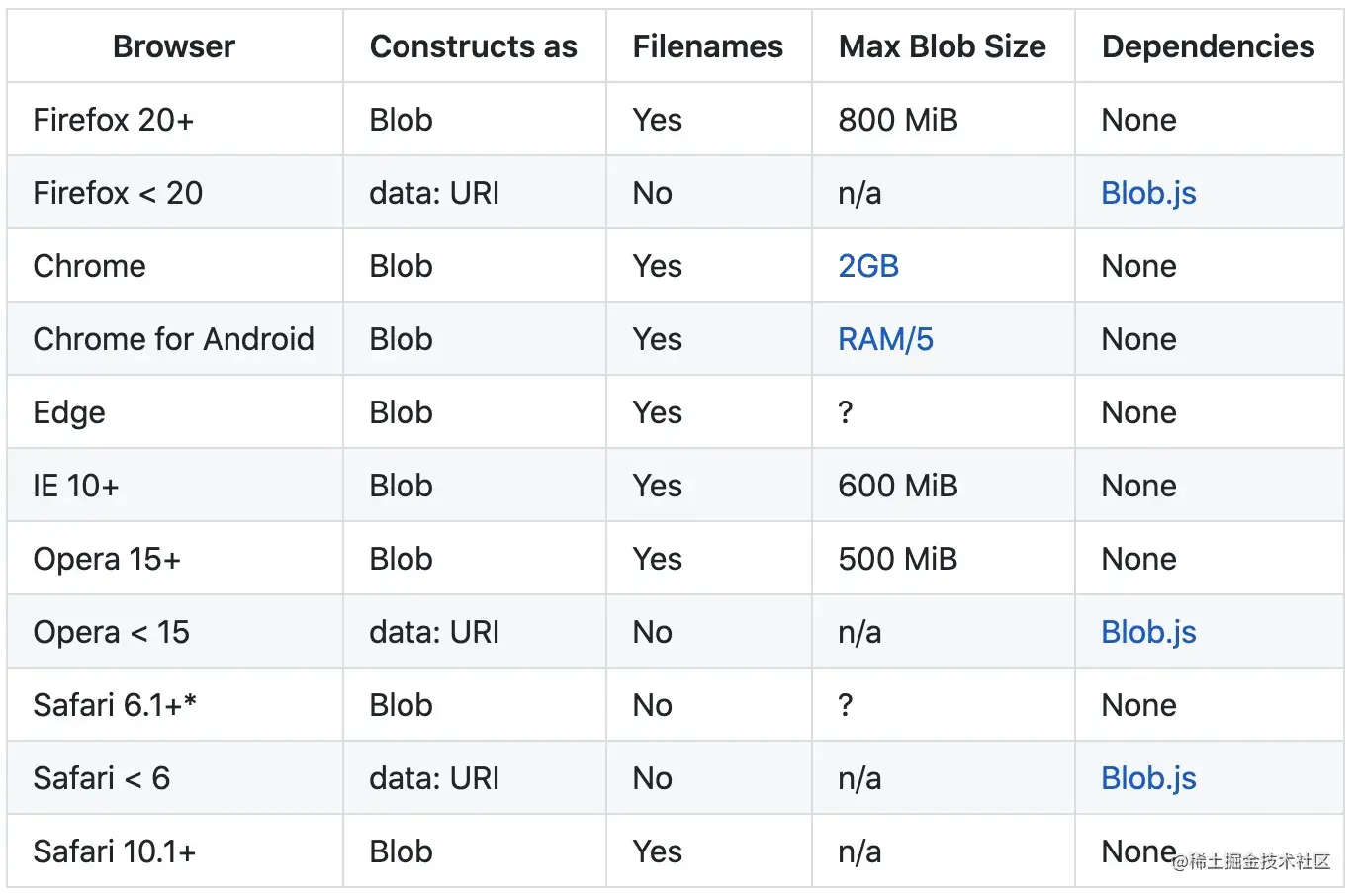Click the Dependencies column header
1355x896 pixels.
coord(1208,46)
